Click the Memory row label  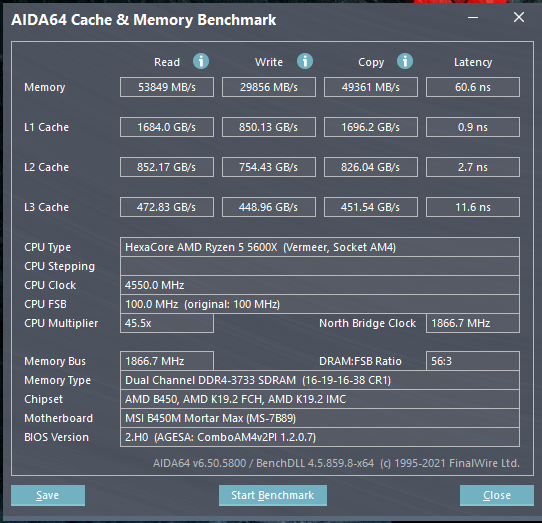click(x=45, y=87)
